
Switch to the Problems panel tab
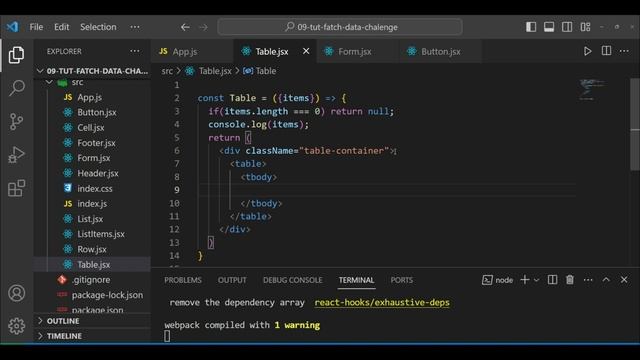point(183,280)
